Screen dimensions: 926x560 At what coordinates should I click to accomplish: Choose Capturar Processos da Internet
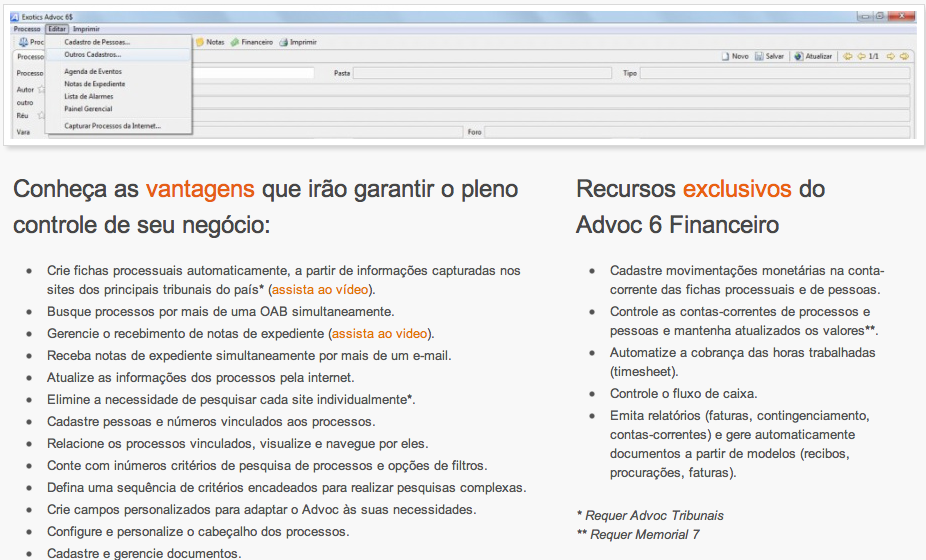click(x=112, y=126)
